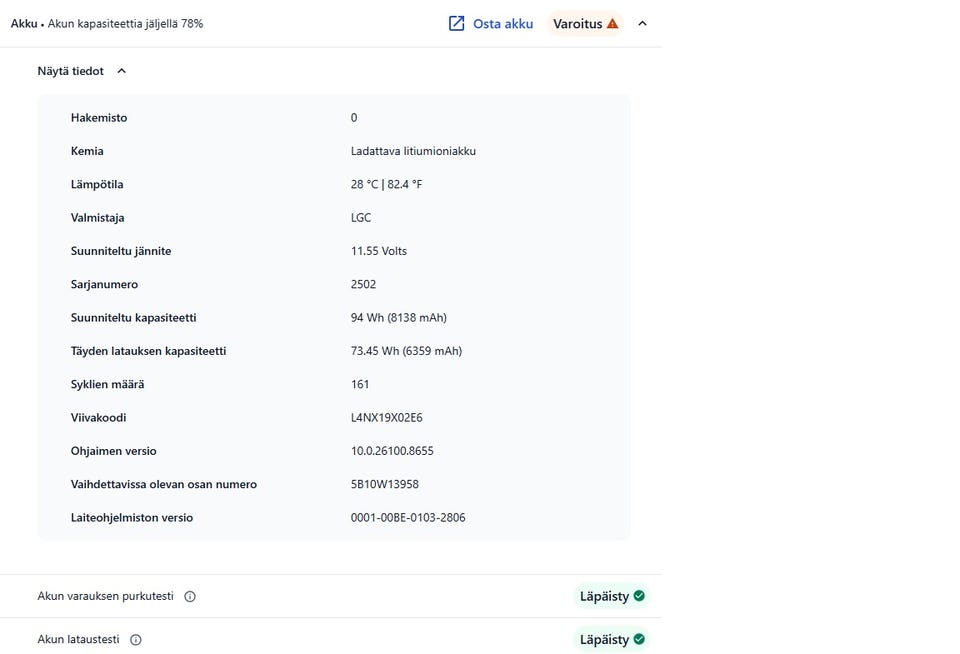Click the Läpäisty badge for purkutesti
960x654 pixels.
612,596
